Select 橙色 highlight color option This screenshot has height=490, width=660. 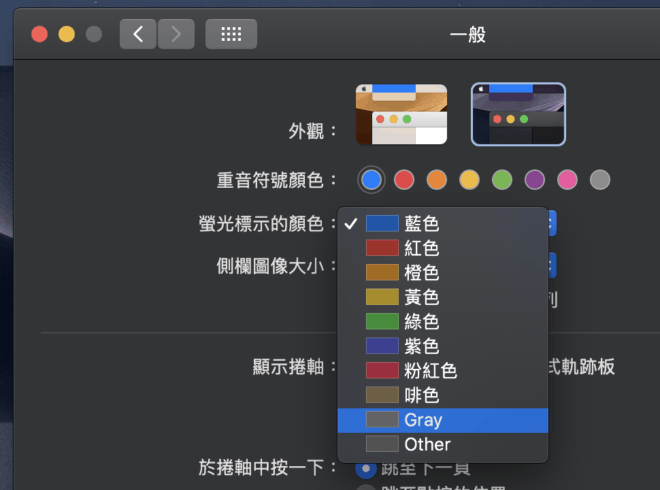443,273
